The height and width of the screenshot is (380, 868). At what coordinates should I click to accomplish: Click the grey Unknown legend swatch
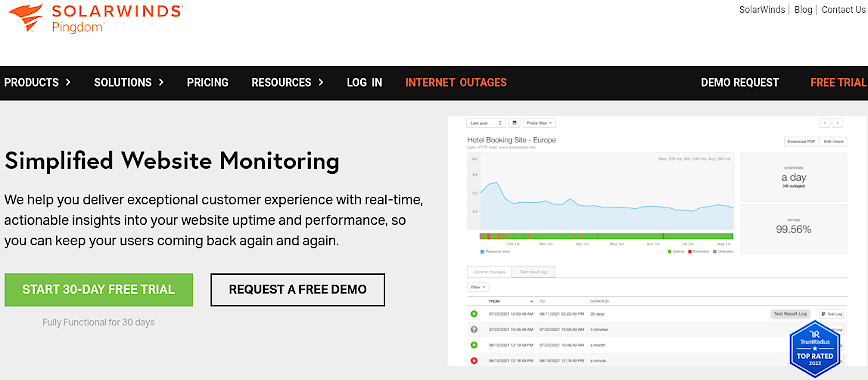[x=715, y=251]
